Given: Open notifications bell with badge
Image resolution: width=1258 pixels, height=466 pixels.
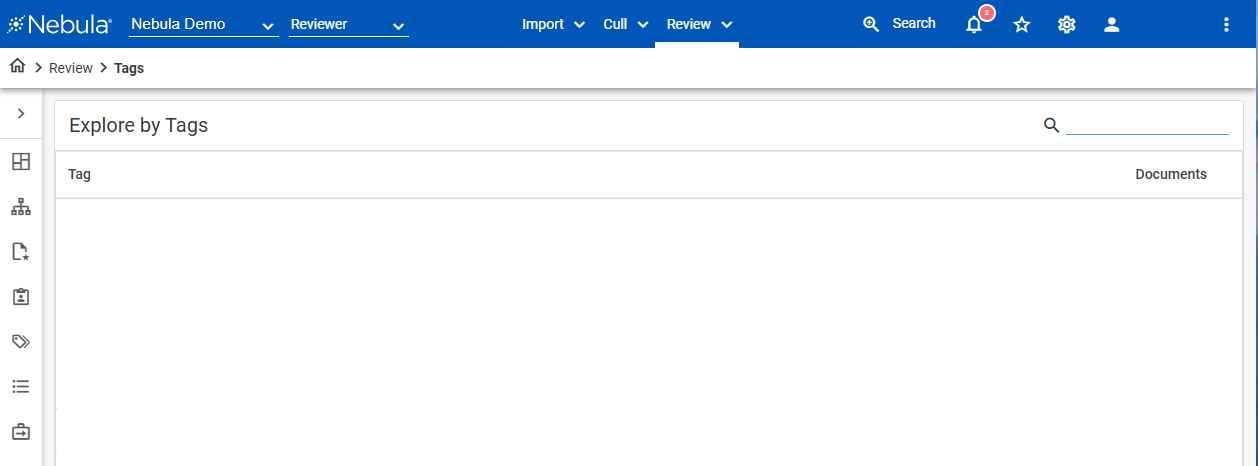Looking at the screenshot, I should click(x=974, y=25).
